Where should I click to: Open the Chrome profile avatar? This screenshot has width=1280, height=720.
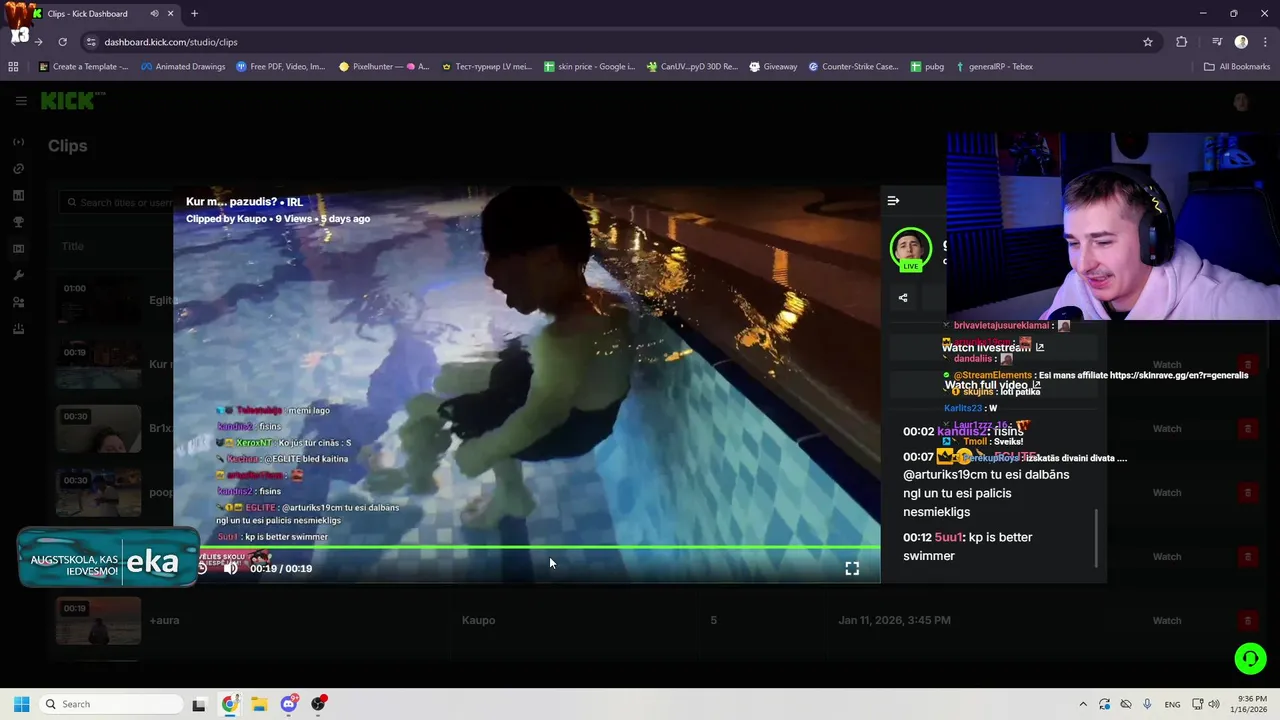(x=1241, y=42)
